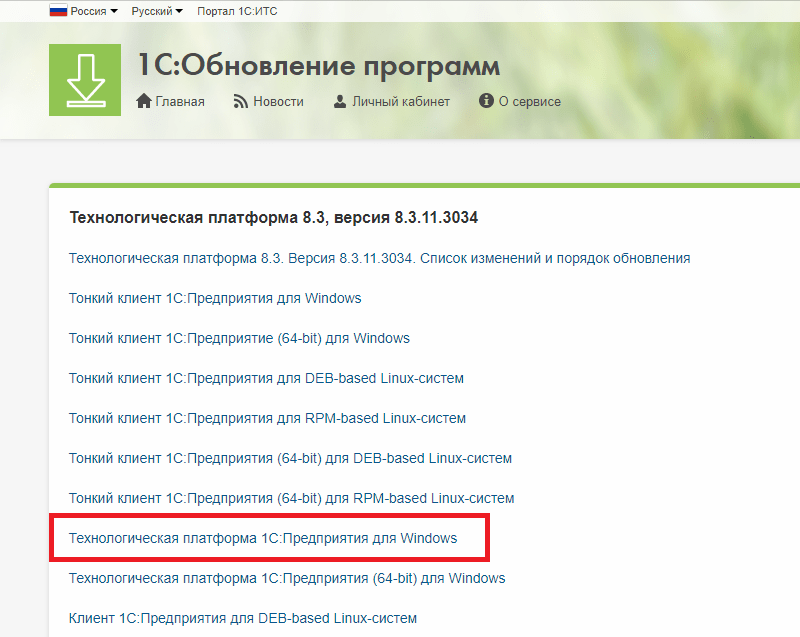Open Тонкий клиент (64-bit) для RPM-based Linux-систем
Image resolution: width=800 pixels, height=637 pixels.
[x=291, y=498]
